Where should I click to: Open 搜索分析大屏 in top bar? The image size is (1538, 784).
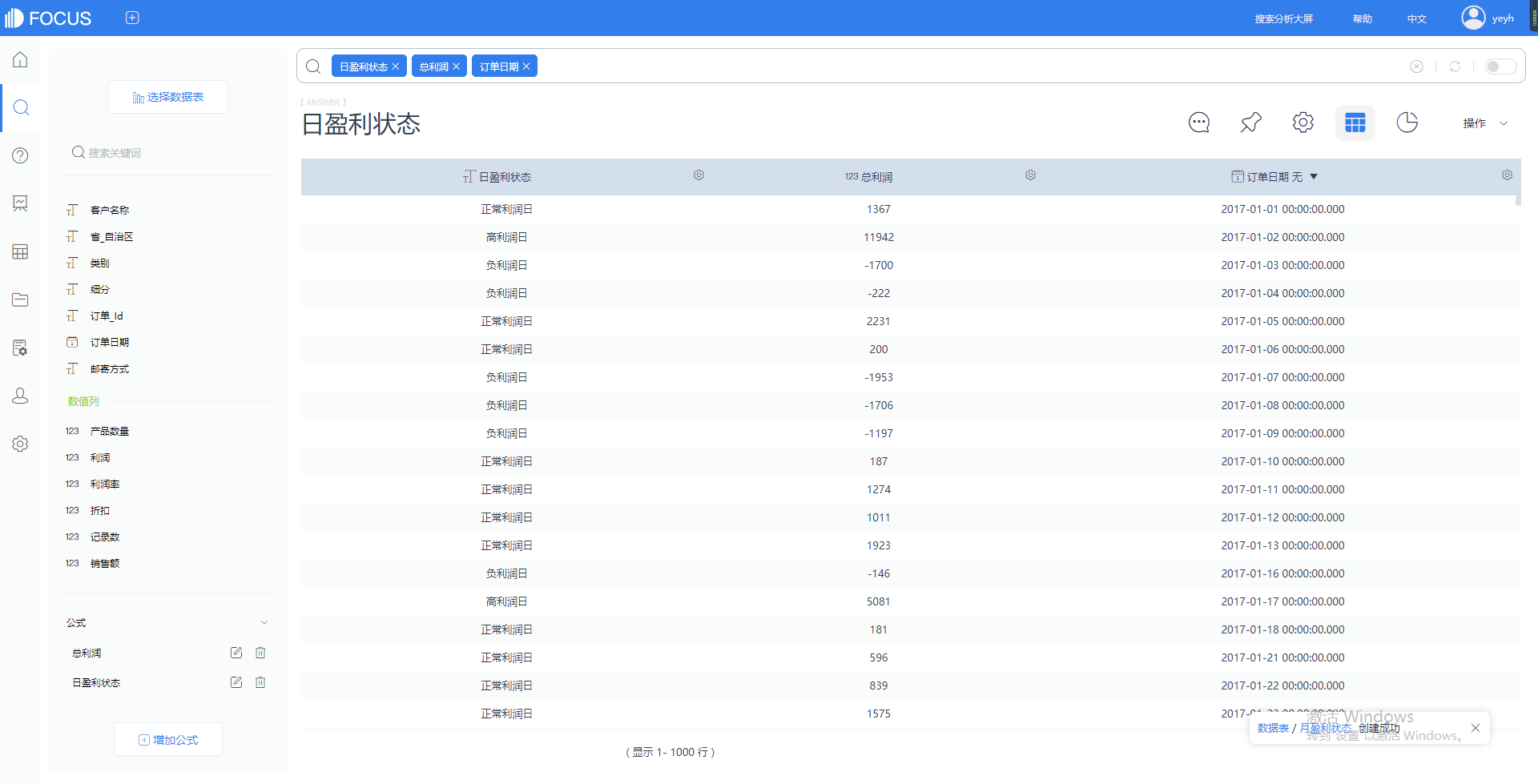[x=1284, y=18]
